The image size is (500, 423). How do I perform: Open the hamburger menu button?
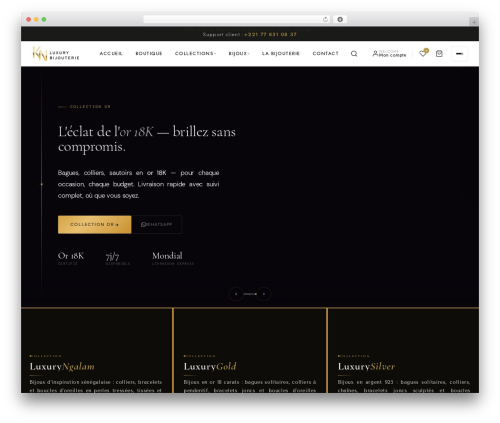click(x=459, y=54)
